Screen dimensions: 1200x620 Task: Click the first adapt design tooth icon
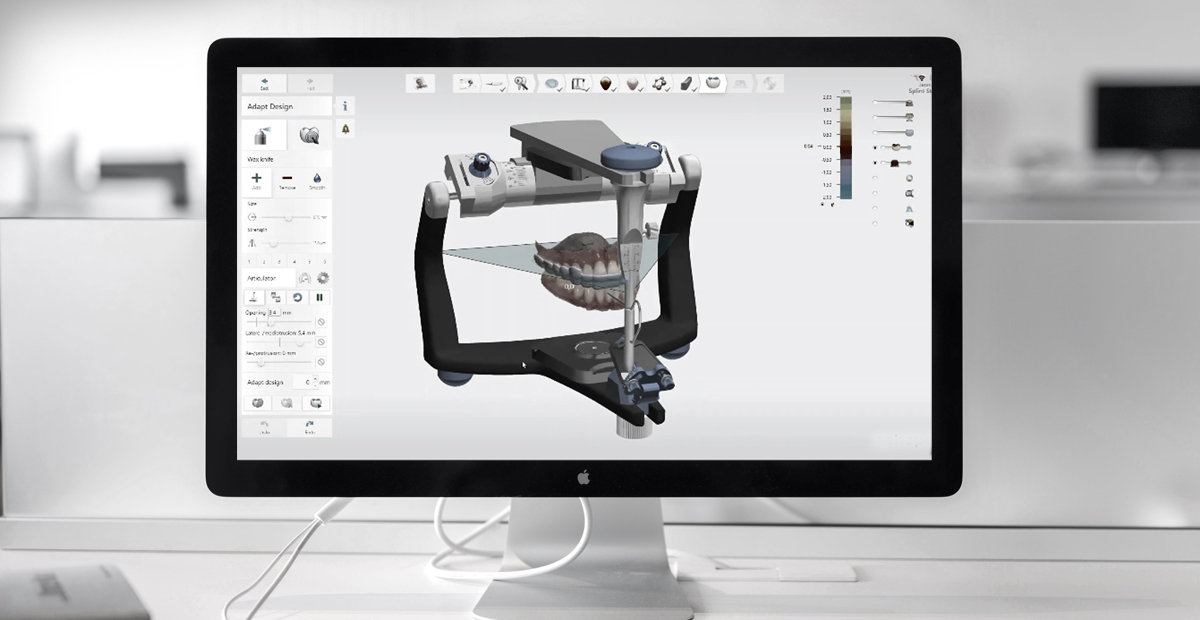256,403
